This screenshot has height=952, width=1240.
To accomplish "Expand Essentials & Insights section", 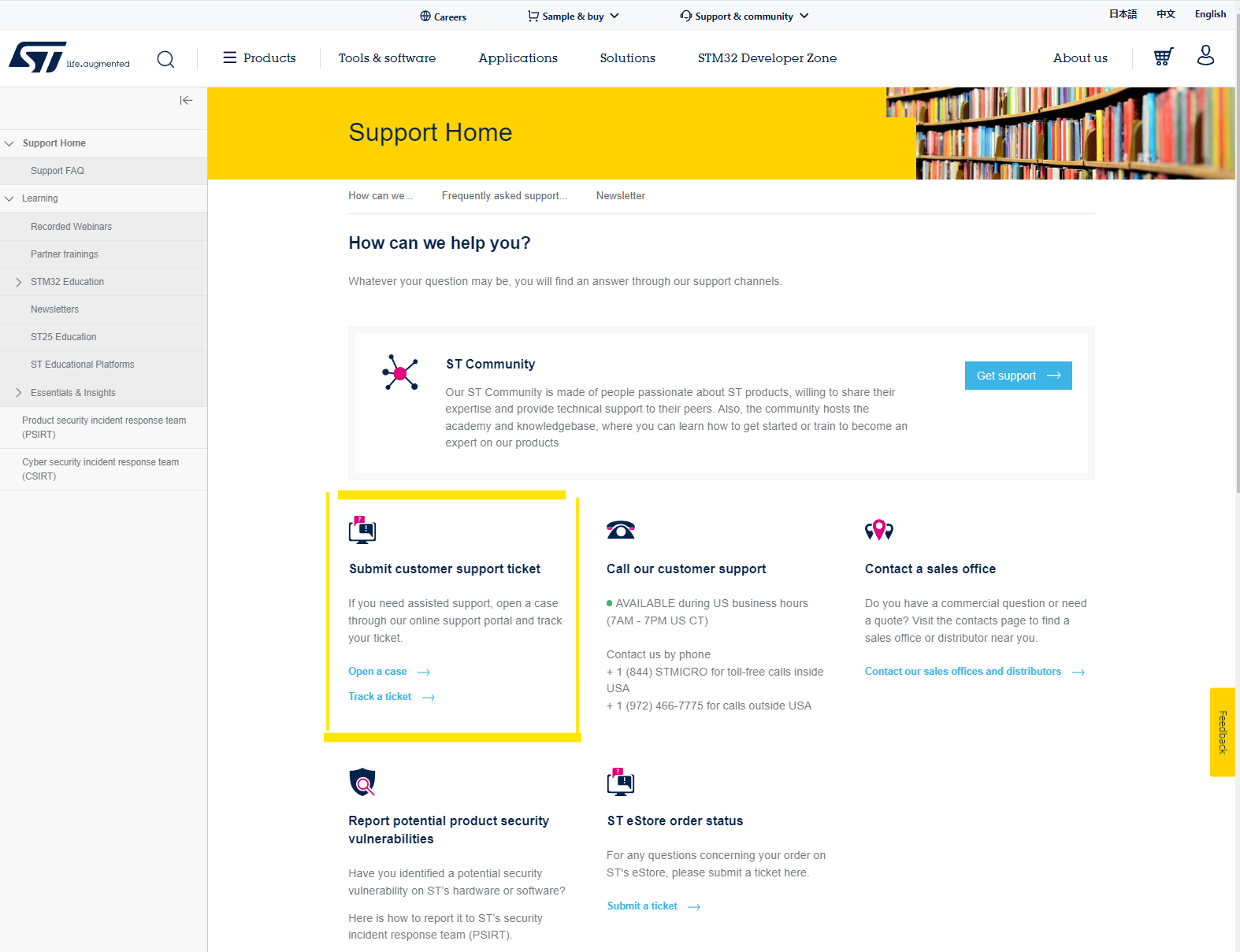I will tap(19, 393).
